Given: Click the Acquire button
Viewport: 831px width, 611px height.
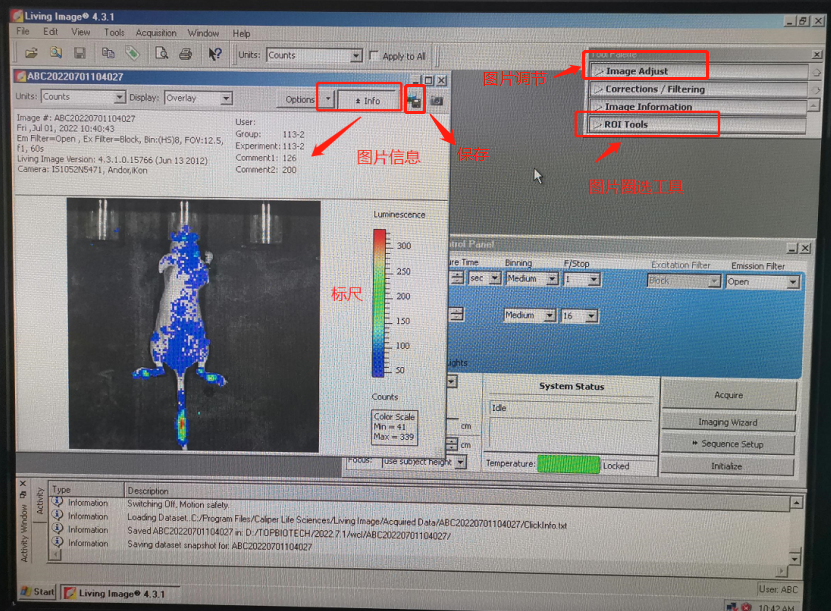Looking at the screenshot, I should pos(729,395).
